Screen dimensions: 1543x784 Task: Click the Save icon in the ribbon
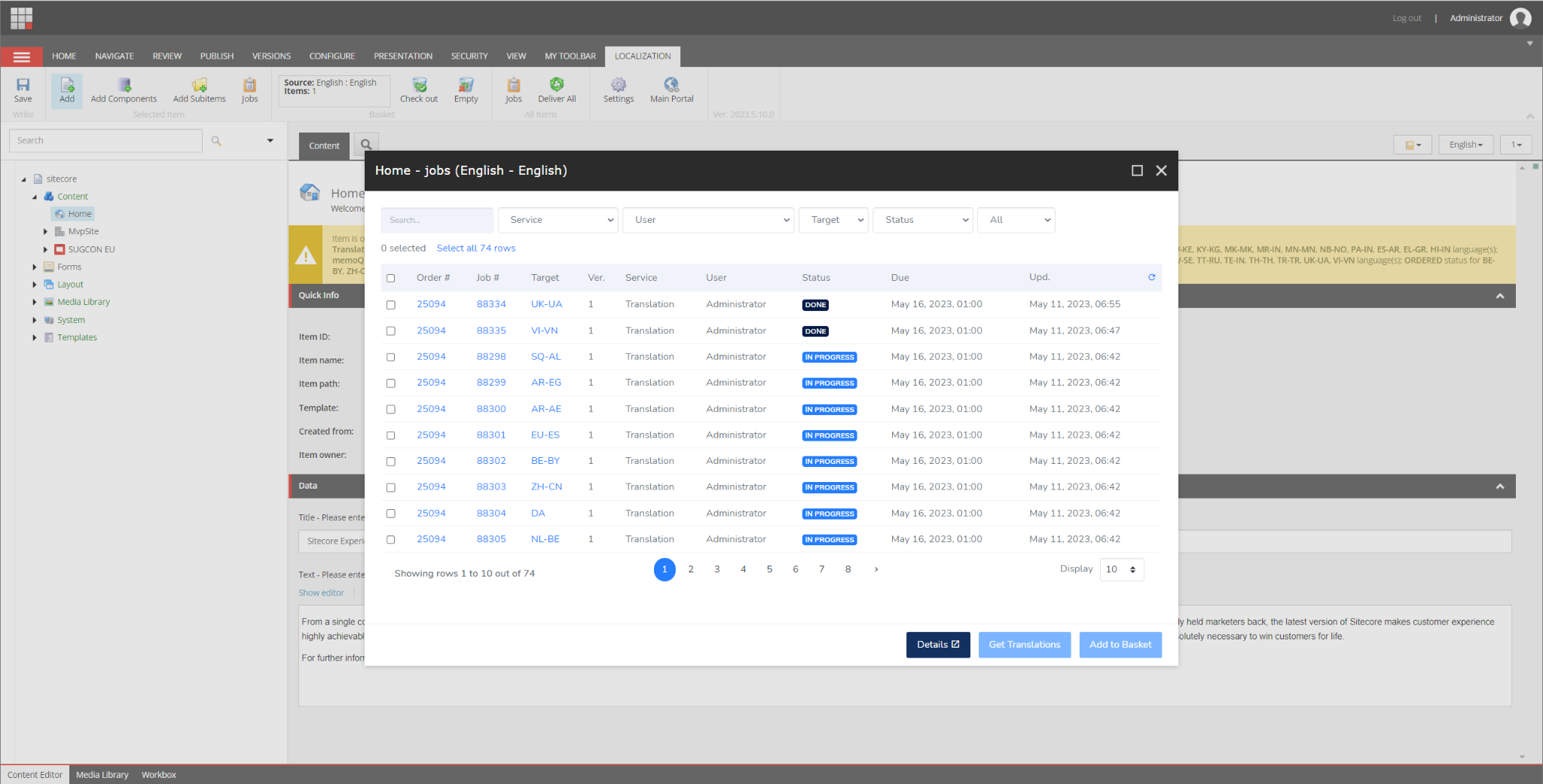click(23, 84)
